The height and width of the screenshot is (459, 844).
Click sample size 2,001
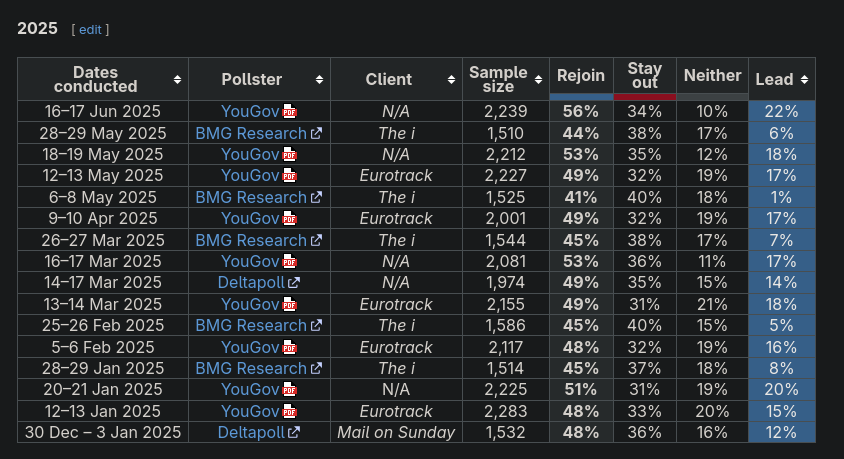[x=505, y=218]
